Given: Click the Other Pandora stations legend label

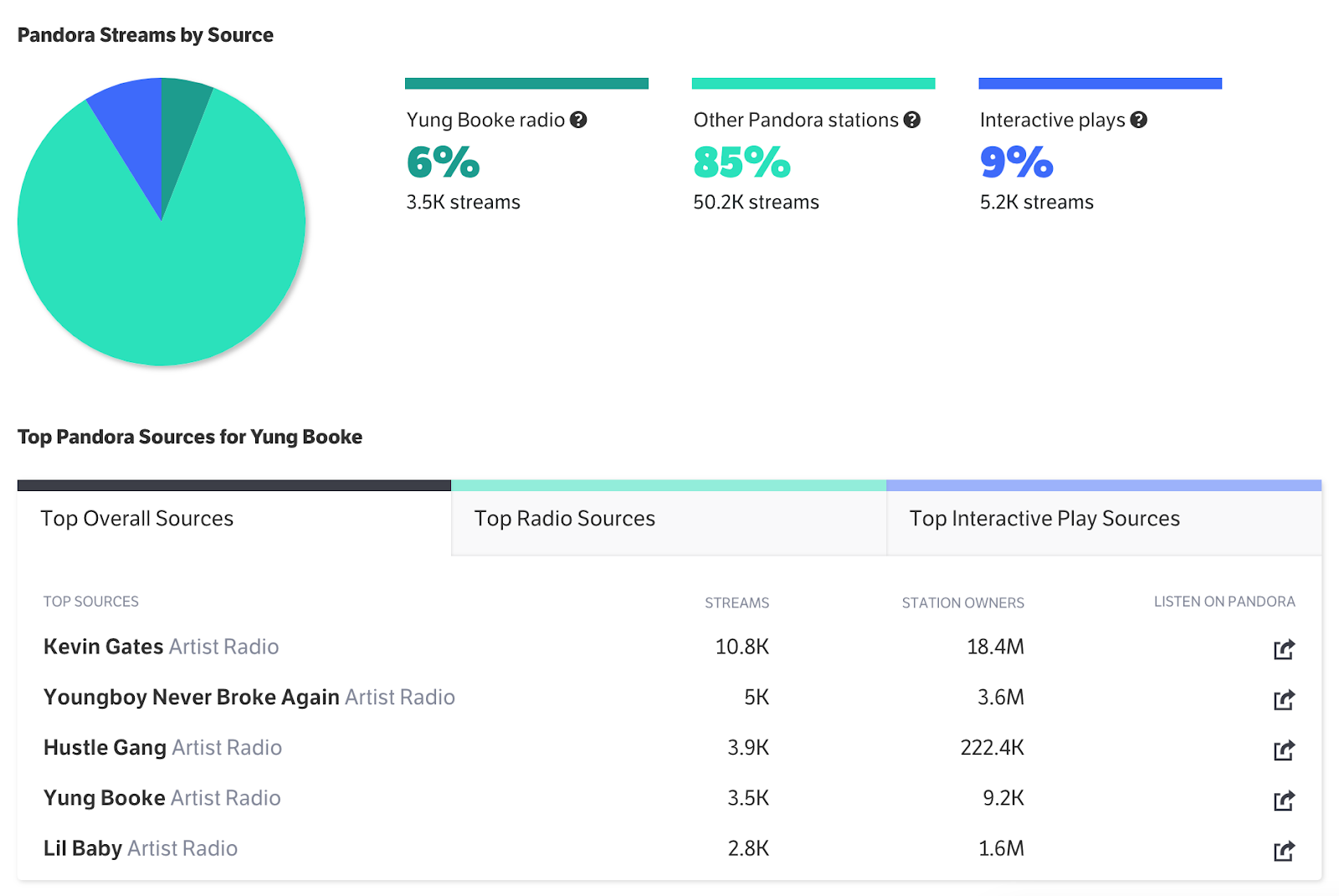Looking at the screenshot, I should pyautogui.click(x=796, y=120).
